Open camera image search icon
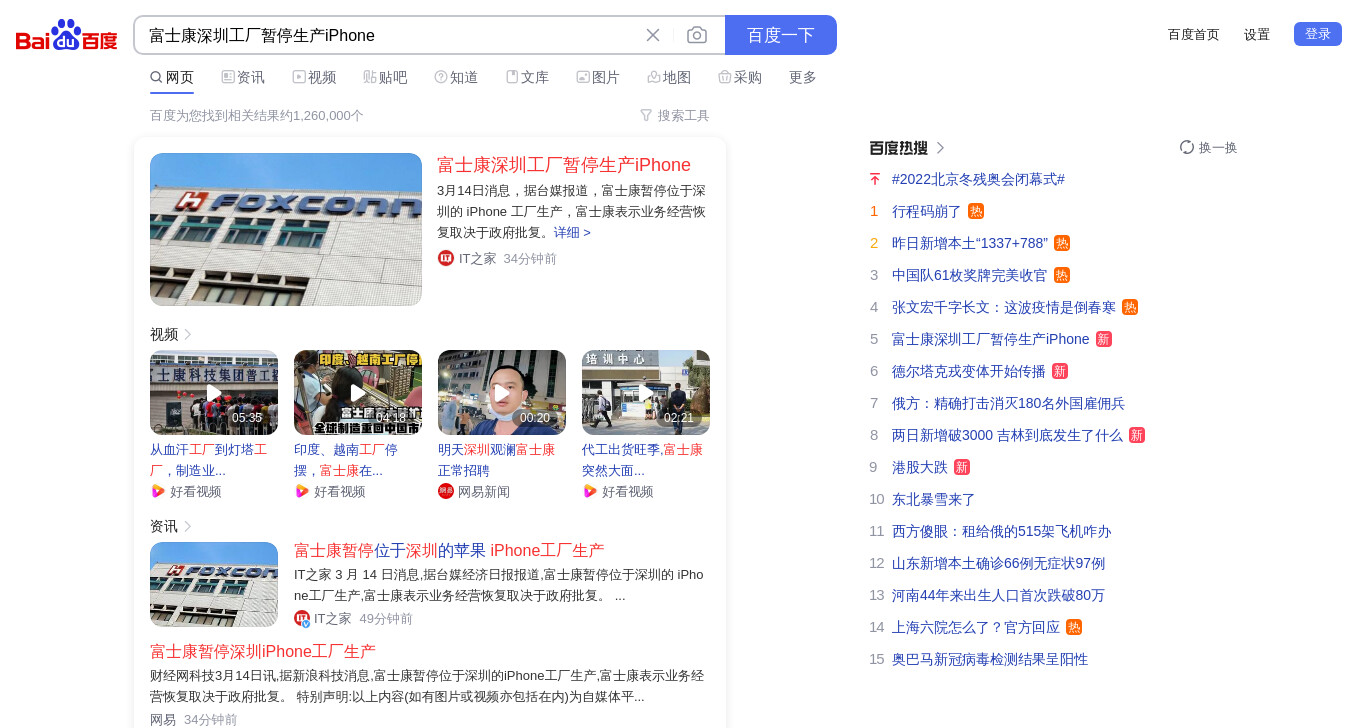Viewport: 1366px width, 728px height. point(697,35)
